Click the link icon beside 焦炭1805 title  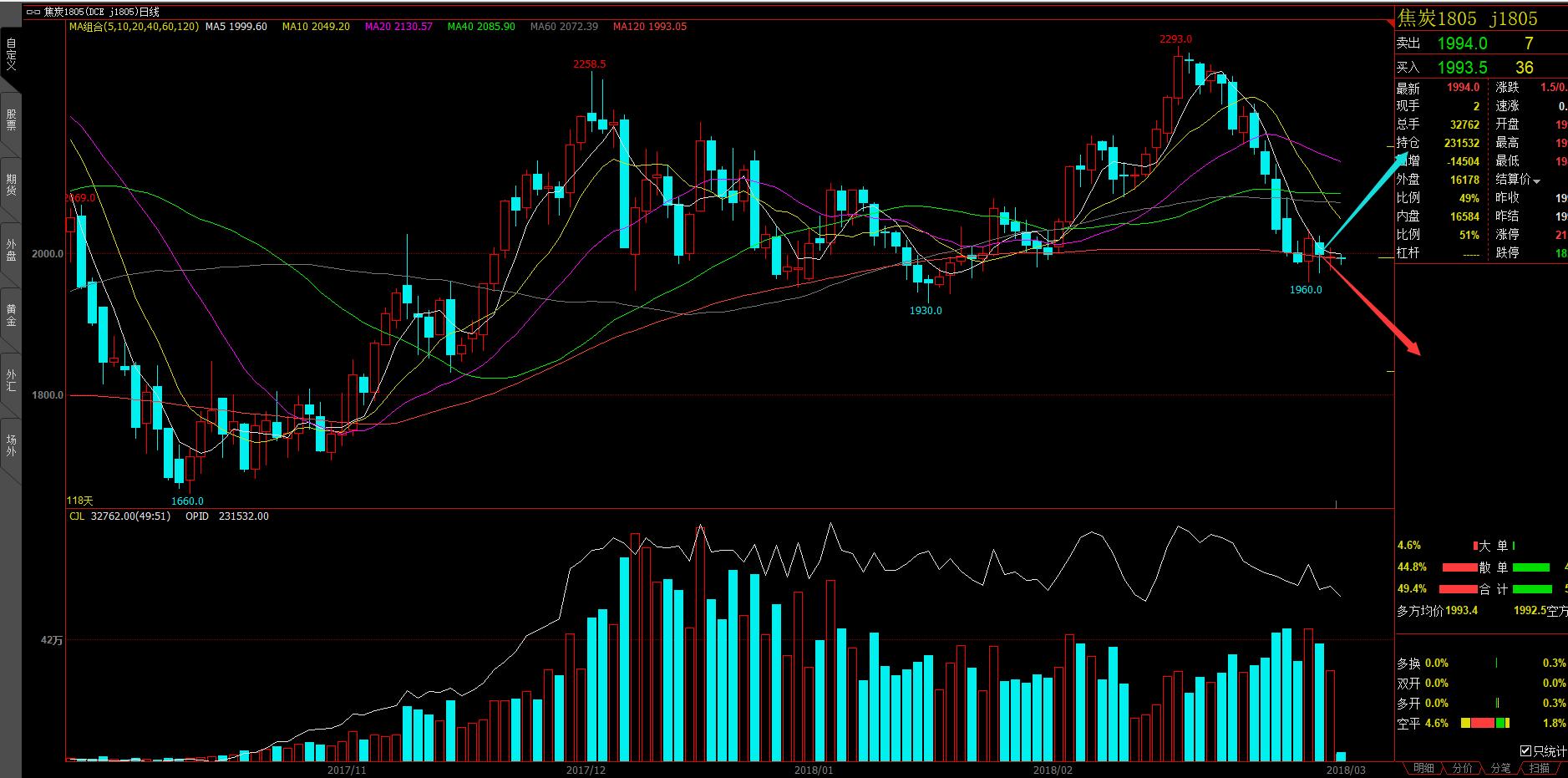[x=33, y=13]
